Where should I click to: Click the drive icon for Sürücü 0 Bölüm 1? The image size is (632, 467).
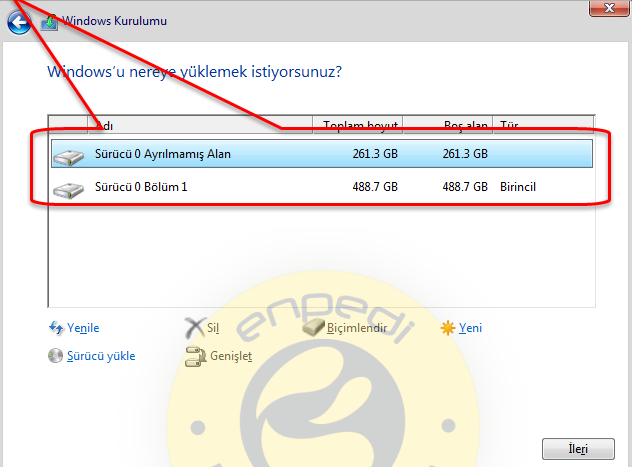click(69, 190)
